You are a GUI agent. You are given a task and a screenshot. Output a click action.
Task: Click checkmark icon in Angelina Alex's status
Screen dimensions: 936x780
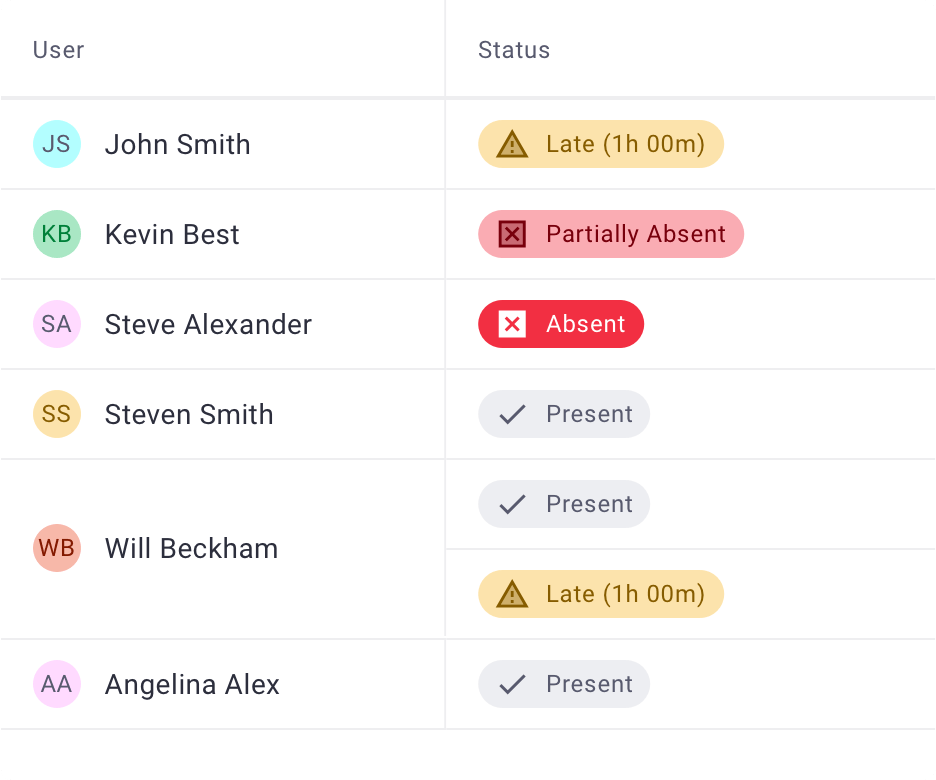click(x=512, y=684)
